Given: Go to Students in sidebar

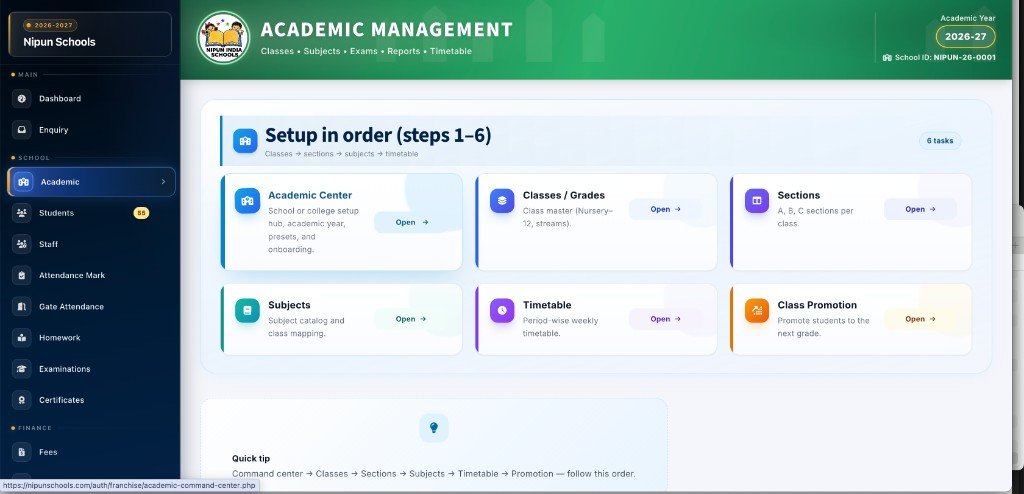Looking at the screenshot, I should (91, 213).
